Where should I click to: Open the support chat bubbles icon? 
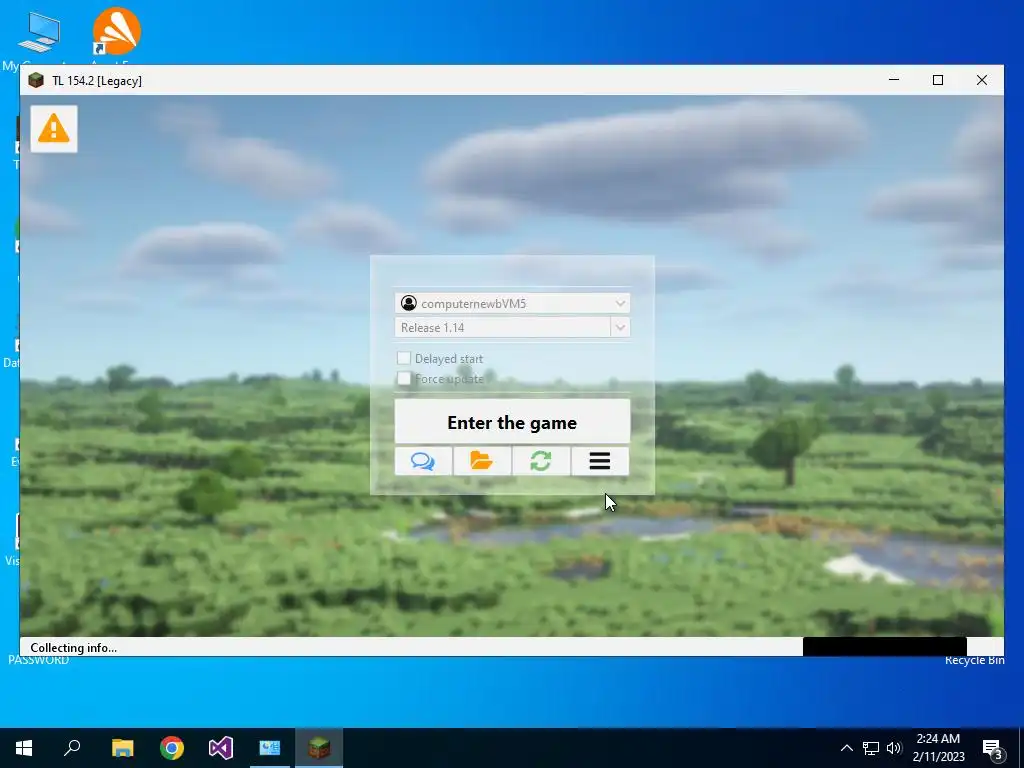tap(423, 461)
